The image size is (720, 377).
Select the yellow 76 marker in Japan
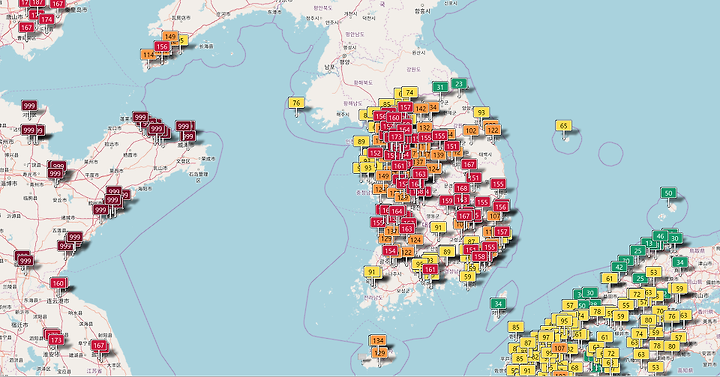(671, 316)
